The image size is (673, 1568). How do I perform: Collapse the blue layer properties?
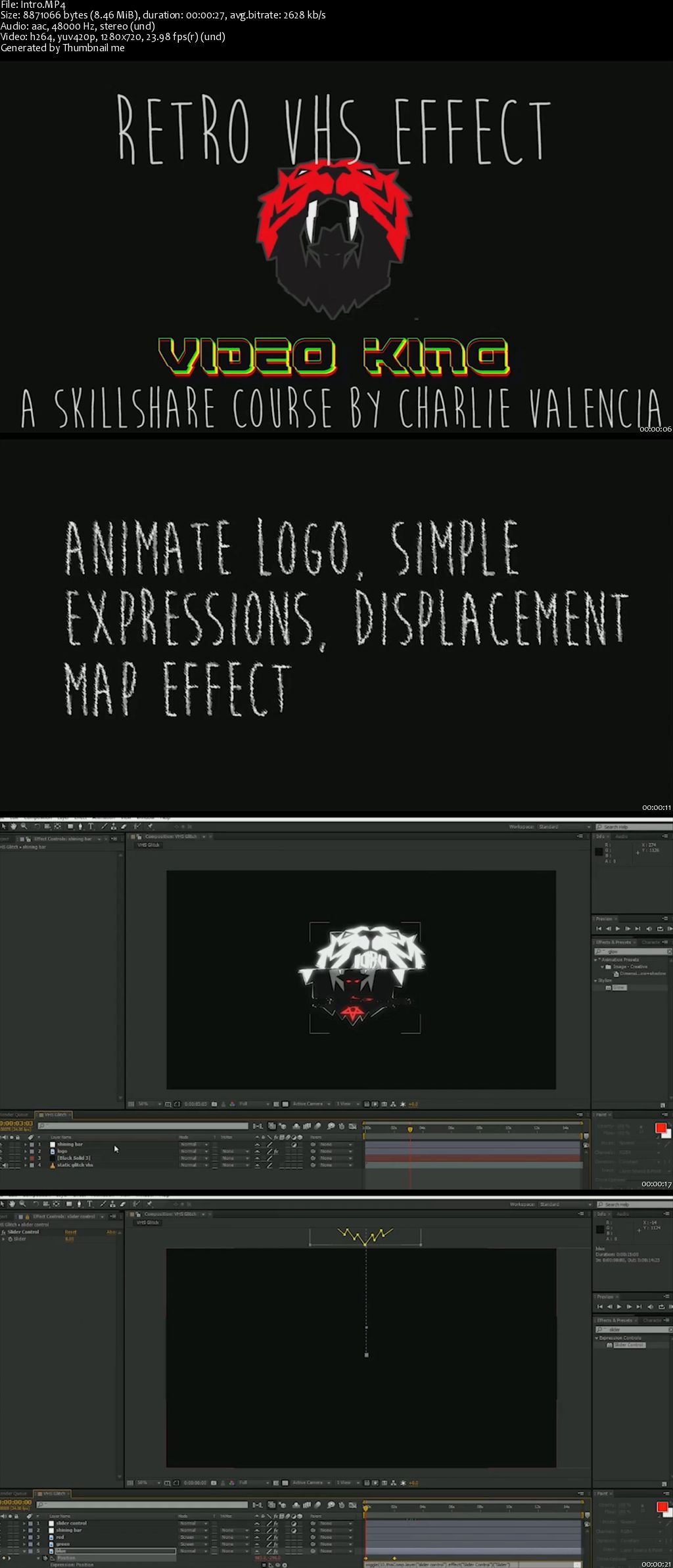(x=25, y=1551)
